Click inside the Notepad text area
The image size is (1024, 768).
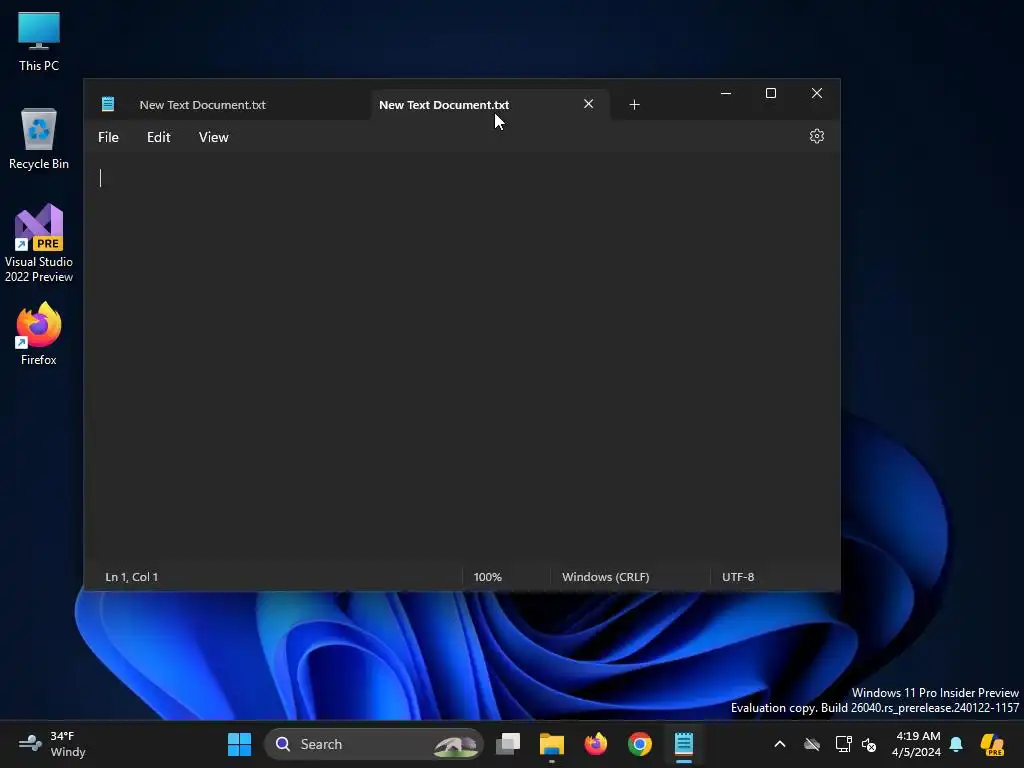462,358
